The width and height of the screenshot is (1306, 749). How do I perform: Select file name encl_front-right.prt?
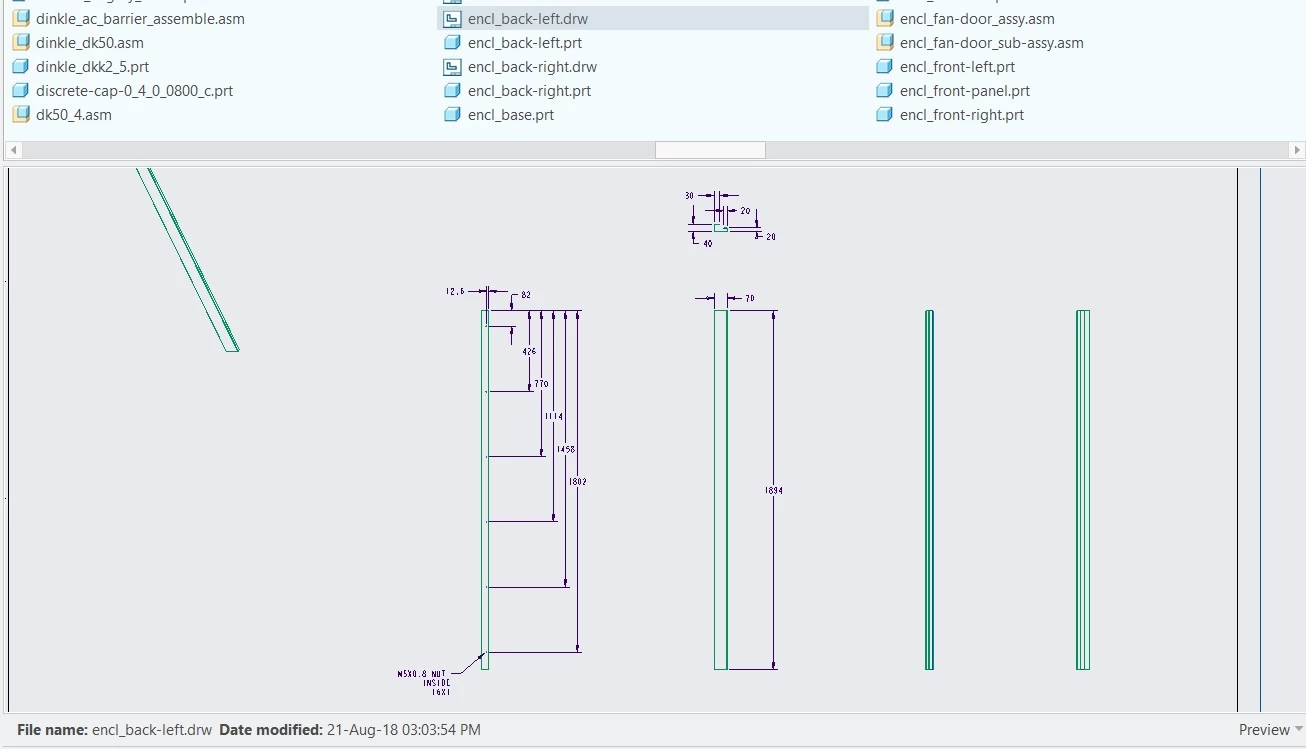click(962, 115)
